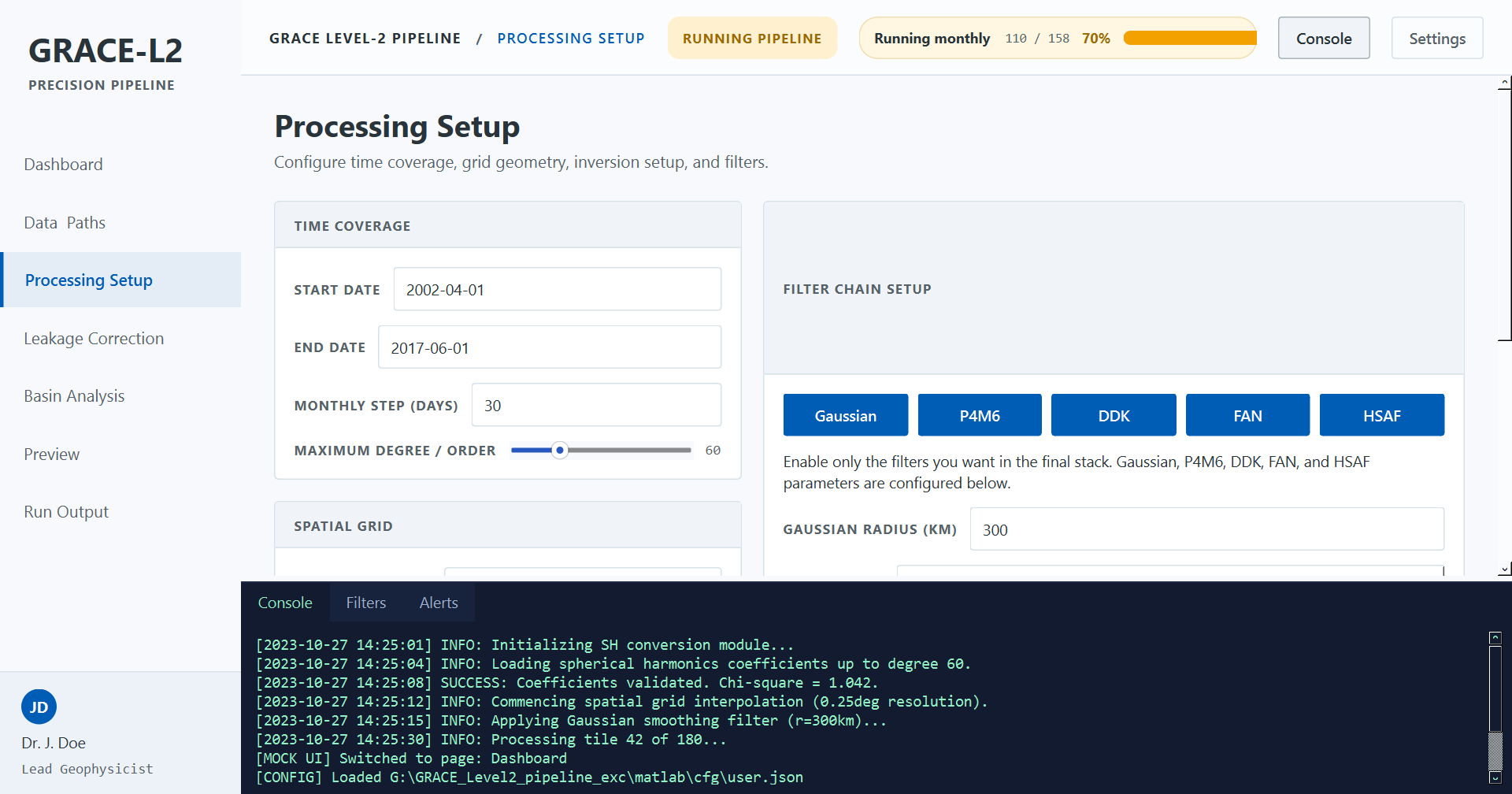Screen dimensions: 1512x794
Task: Click the Processing Setup breadcrumb link
Action: point(571,38)
